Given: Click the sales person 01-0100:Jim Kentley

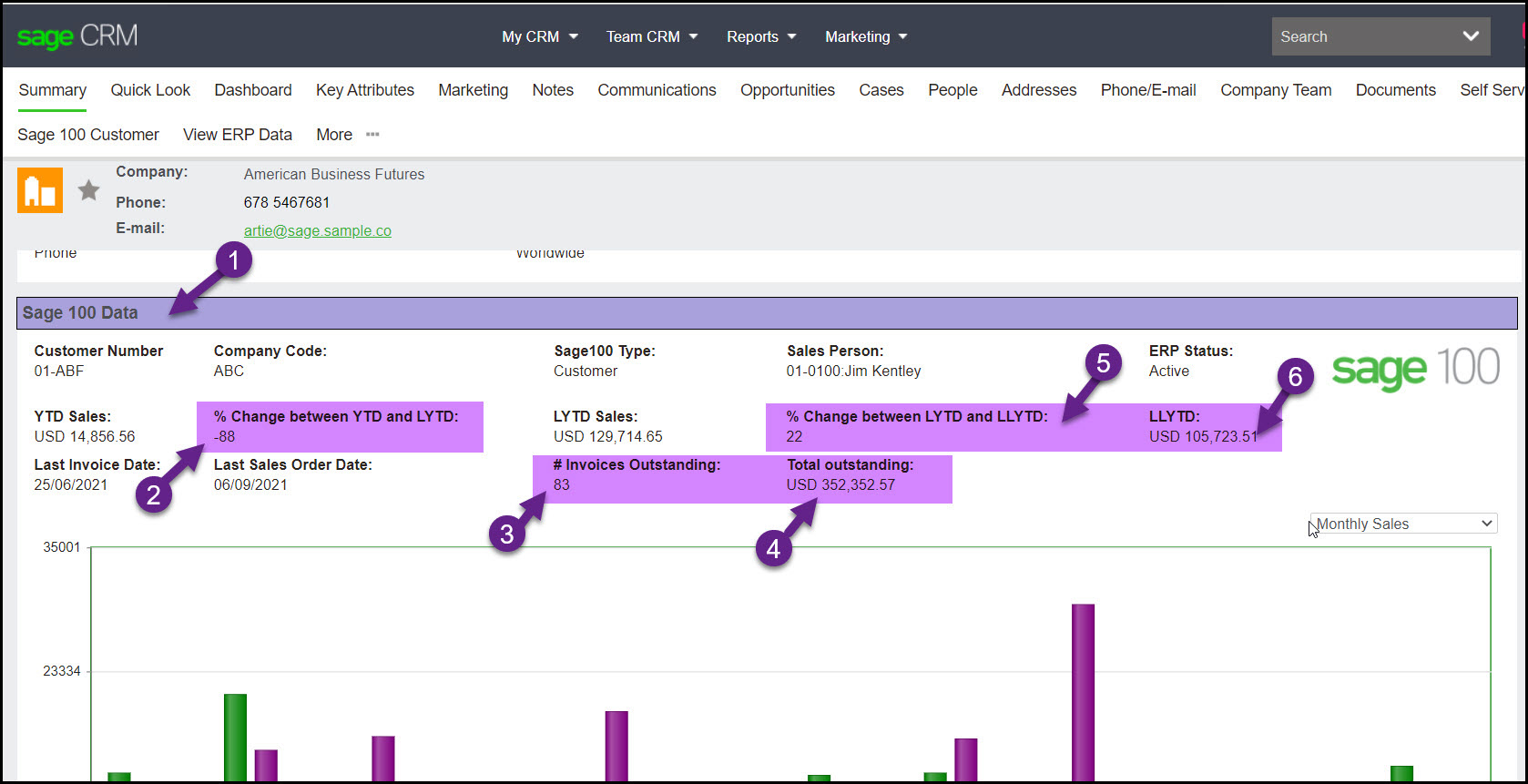Looking at the screenshot, I should click(854, 371).
